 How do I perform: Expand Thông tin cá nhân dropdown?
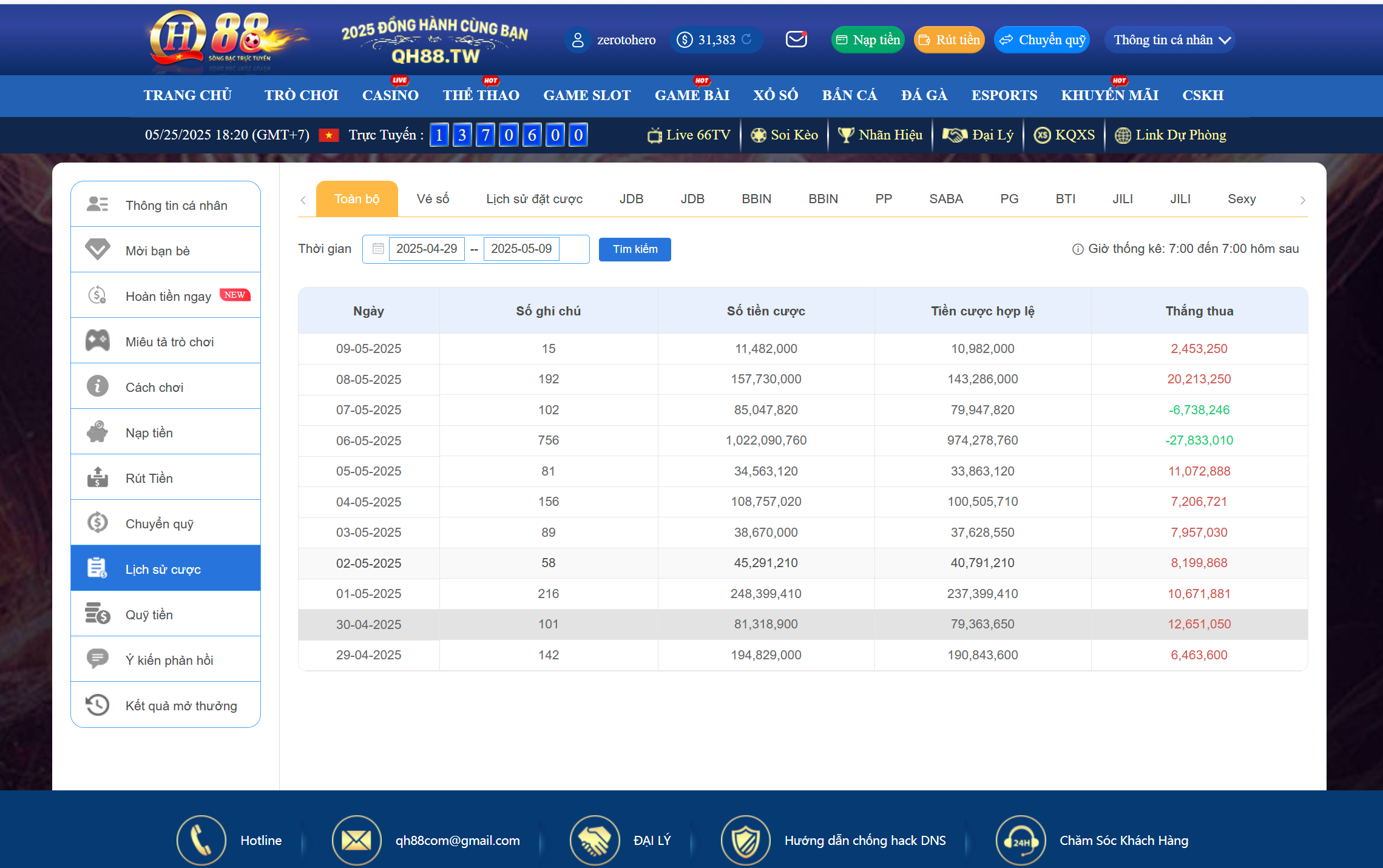1171,40
